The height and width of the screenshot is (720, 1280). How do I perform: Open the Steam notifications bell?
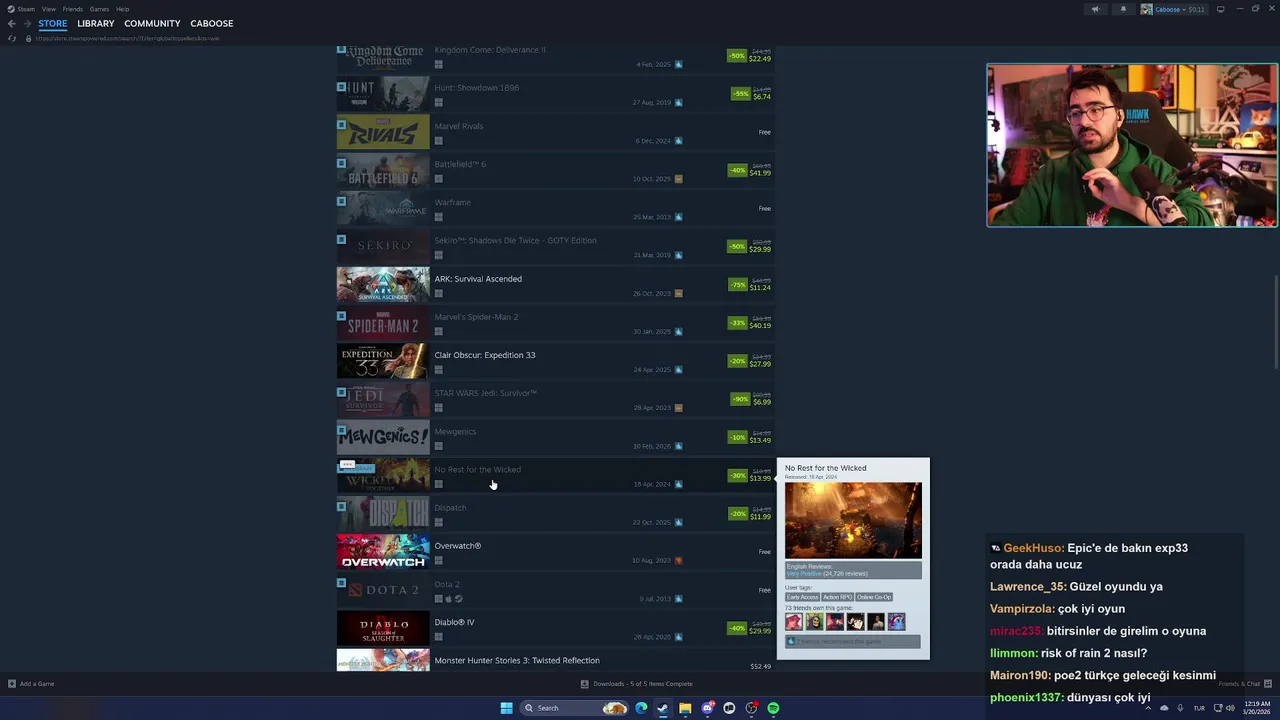pos(1123,9)
